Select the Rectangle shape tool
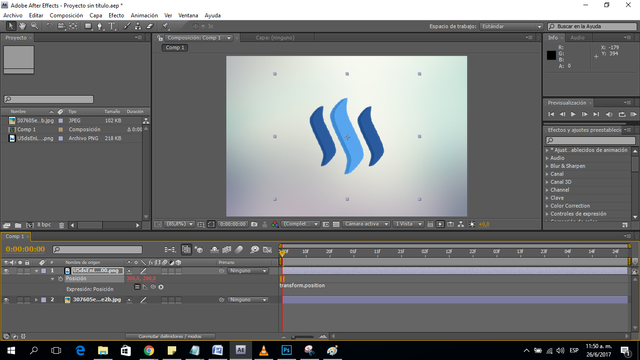The image size is (640, 360). pos(88,26)
